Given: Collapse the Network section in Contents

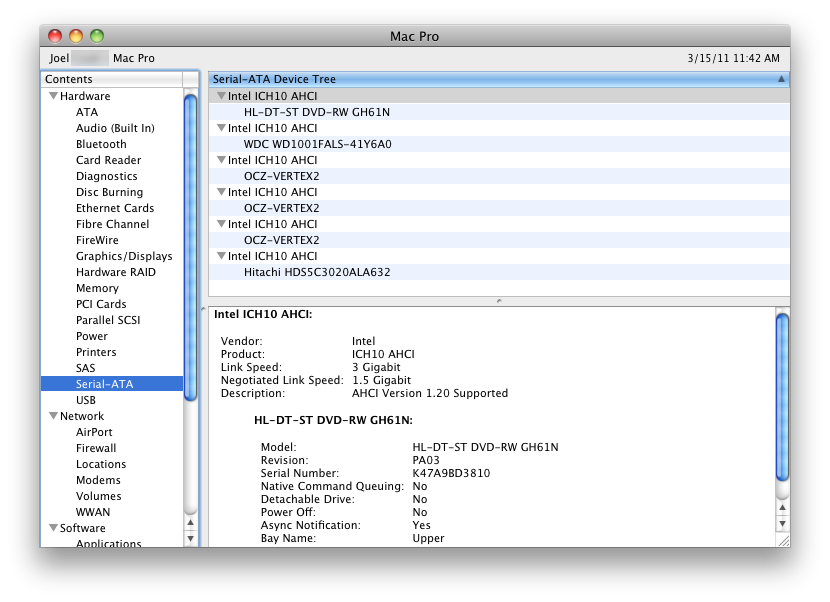Looking at the screenshot, I should (x=53, y=416).
